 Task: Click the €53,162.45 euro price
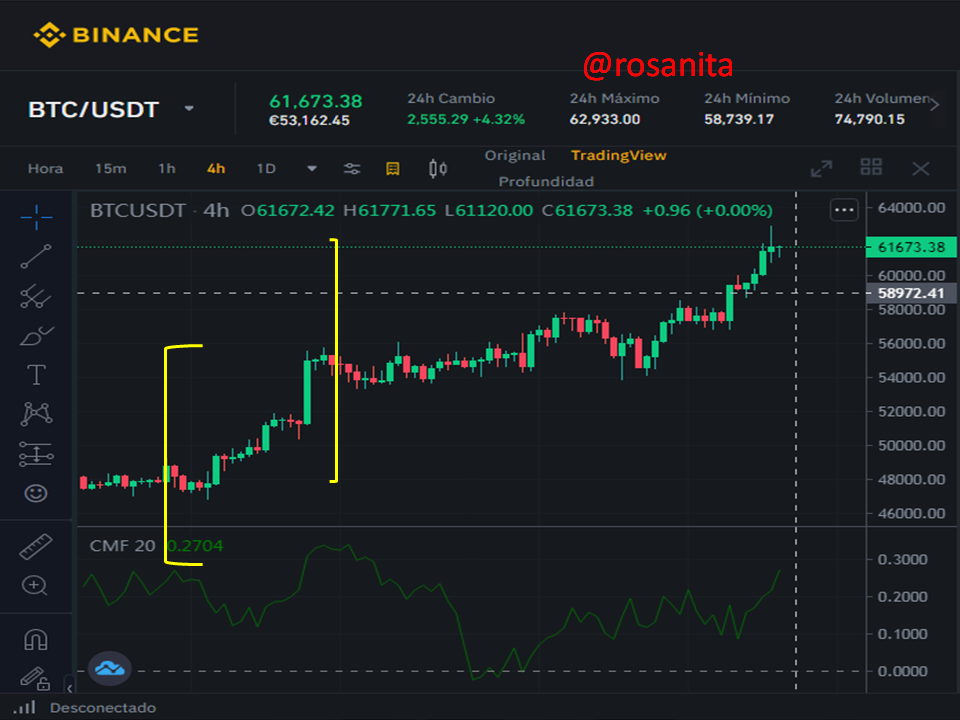309,121
